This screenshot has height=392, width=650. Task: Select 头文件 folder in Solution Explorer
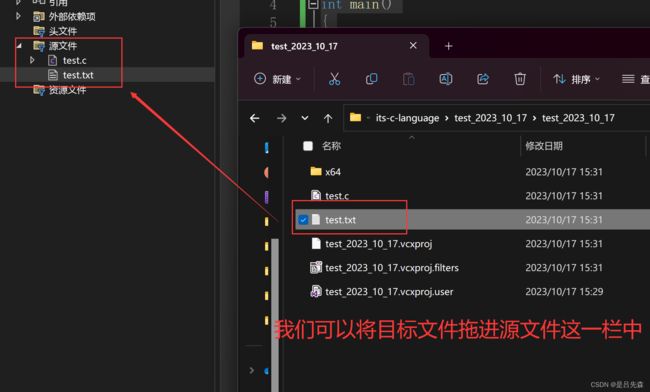tap(63, 31)
